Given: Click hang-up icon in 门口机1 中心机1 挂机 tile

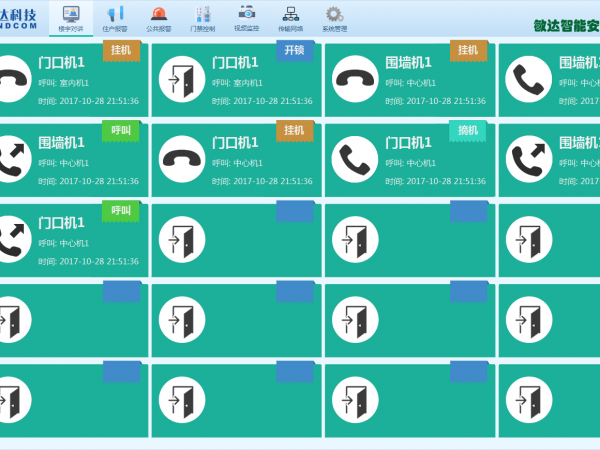Looking at the screenshot, I should pos(181,160).
